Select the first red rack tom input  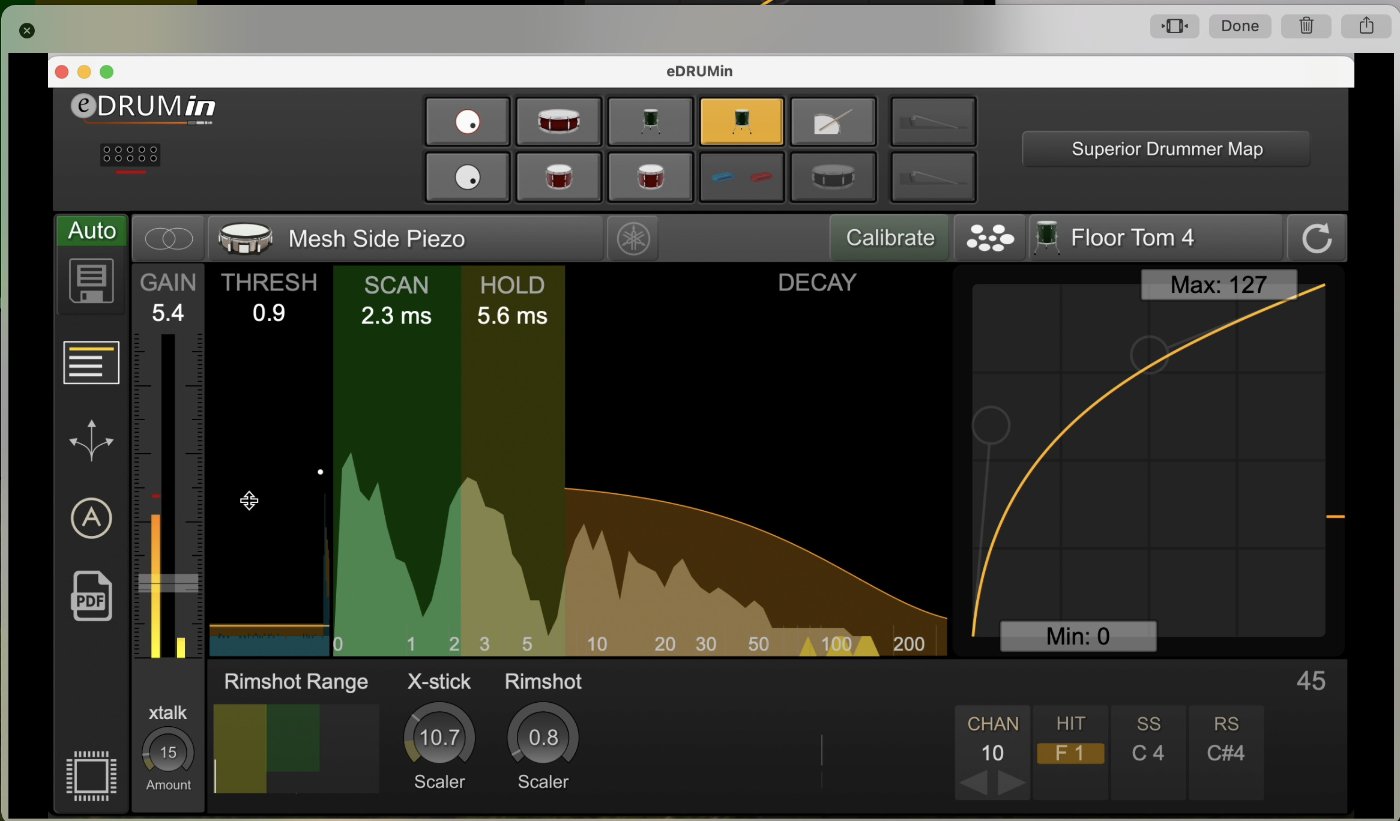(x=559, y=177)
